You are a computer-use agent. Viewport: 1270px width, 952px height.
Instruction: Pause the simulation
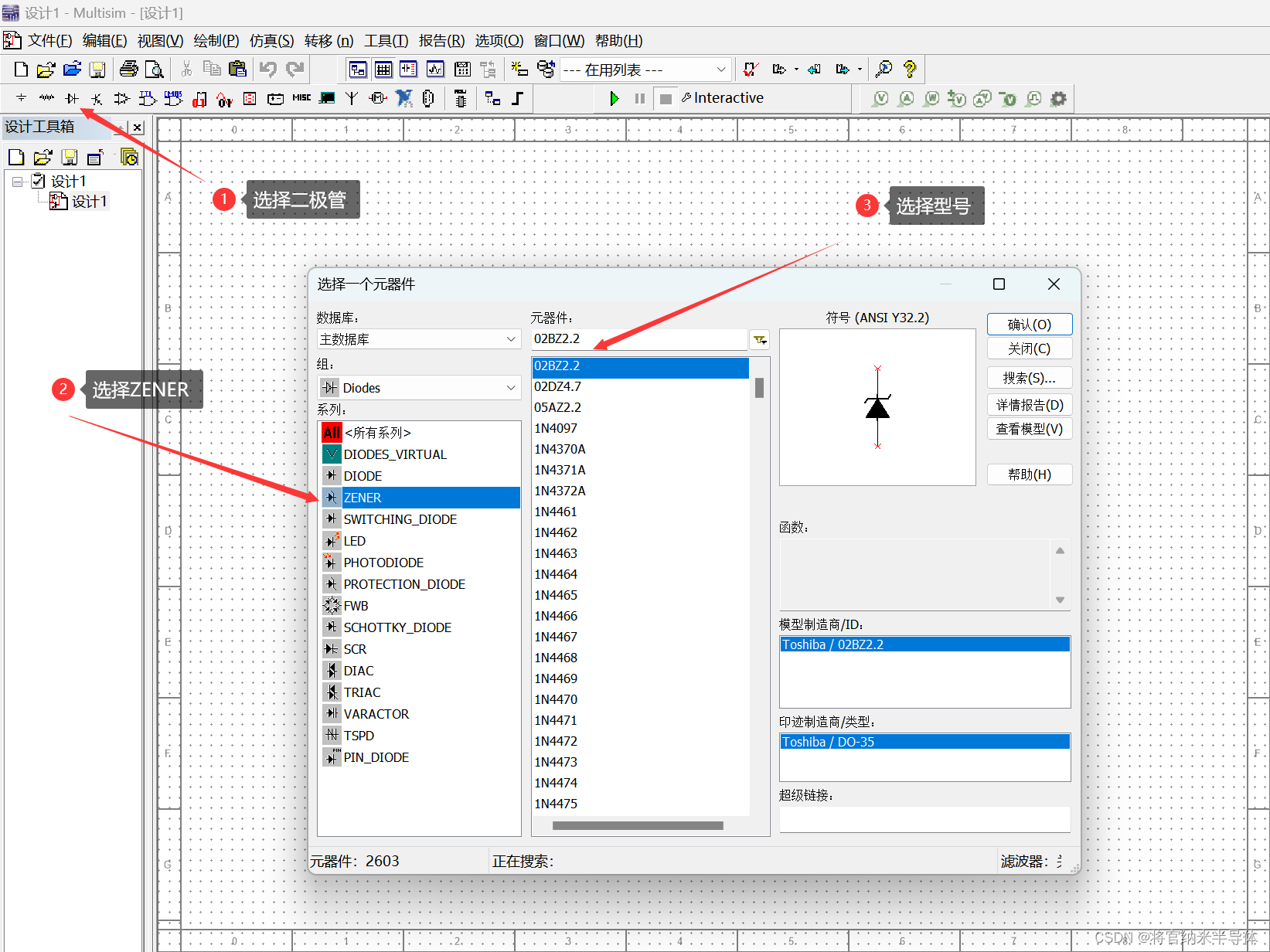pyautogui.click(x=639, y=98)
